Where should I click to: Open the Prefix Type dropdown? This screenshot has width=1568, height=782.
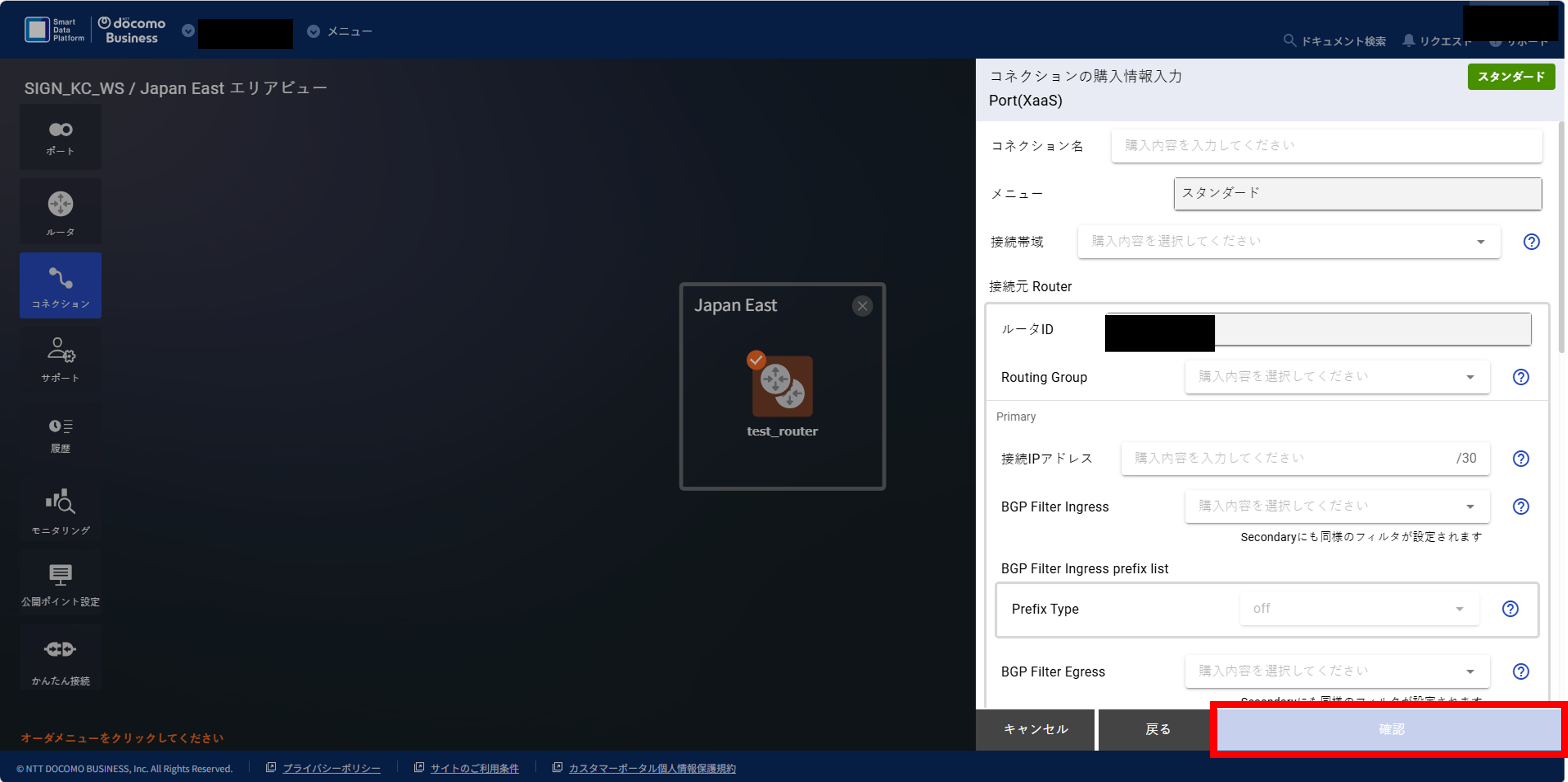1359,608
